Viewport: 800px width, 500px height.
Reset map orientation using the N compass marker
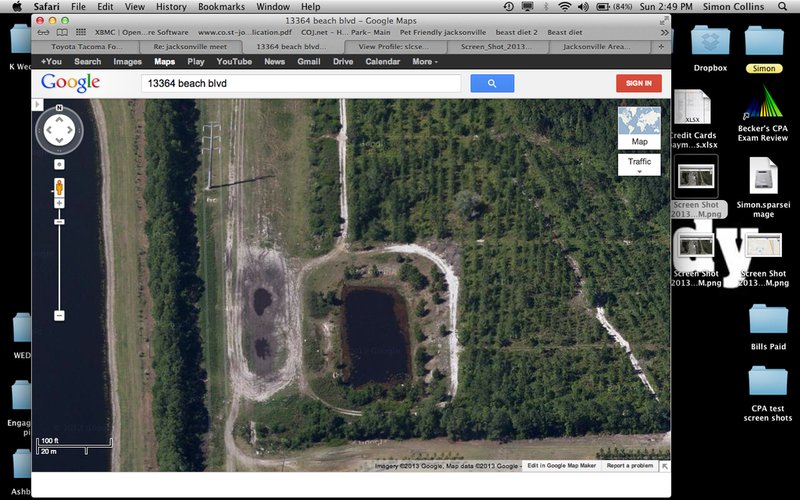click(x=59, y=108)
